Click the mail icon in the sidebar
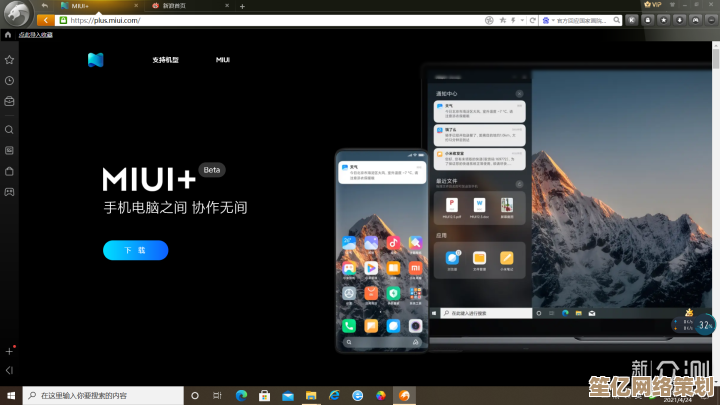 pyautogui.click(x=9, y=101)
